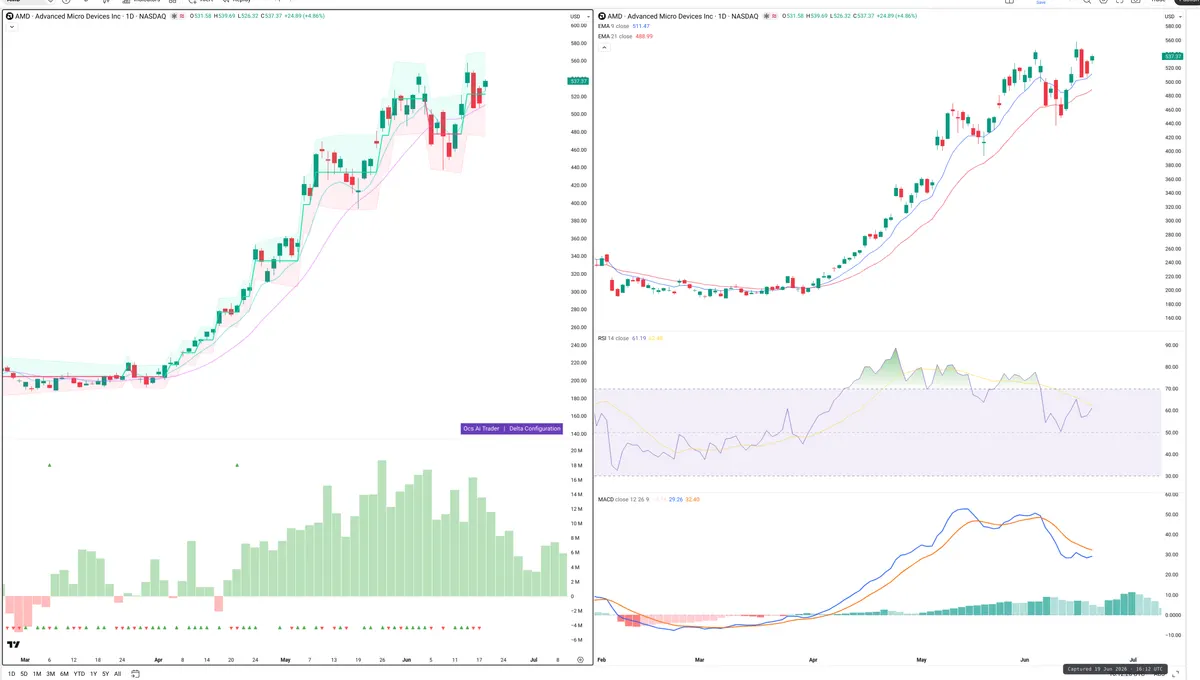Set time range to YTD
The width and height of the screenshot is (1200, 680).
pos(79,674)
